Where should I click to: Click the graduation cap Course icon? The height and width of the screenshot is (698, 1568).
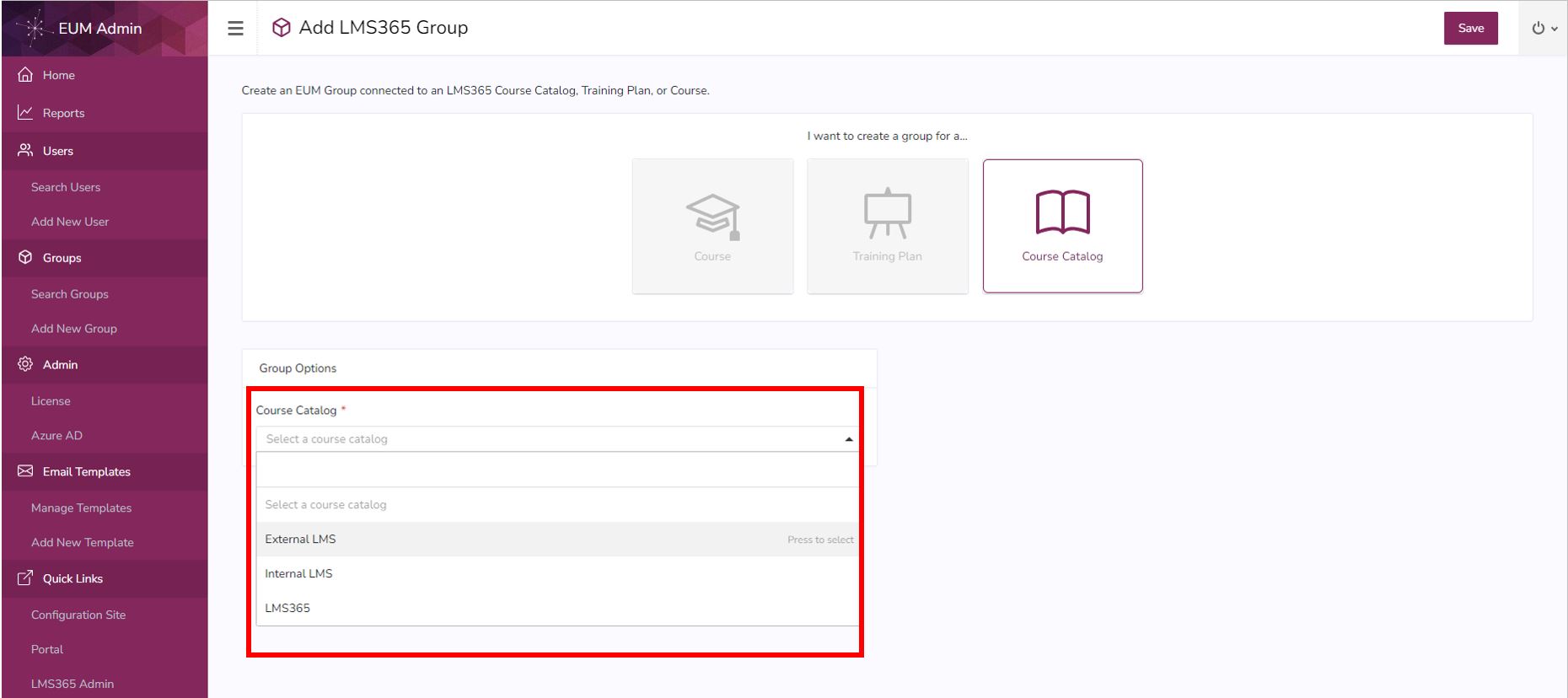[713, 217]
